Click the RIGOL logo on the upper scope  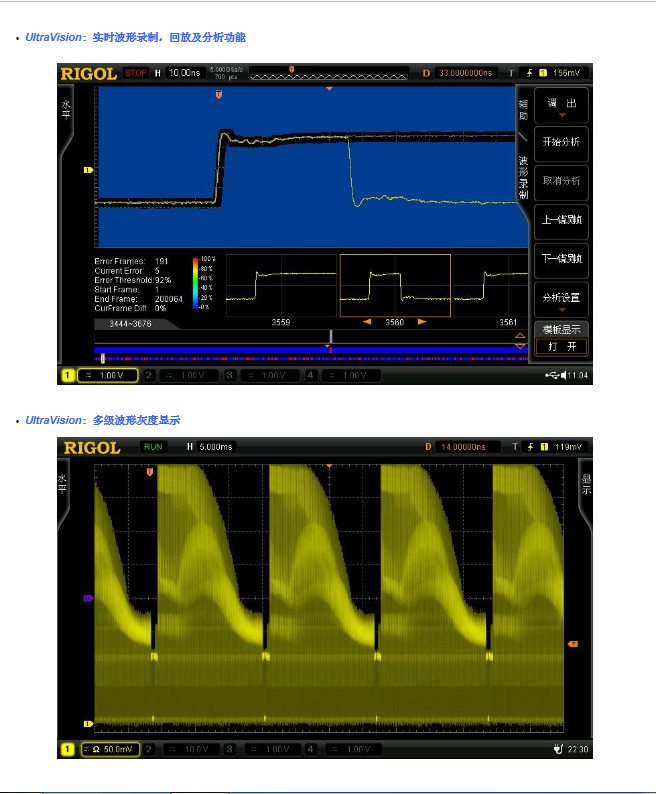click(90, 73)
